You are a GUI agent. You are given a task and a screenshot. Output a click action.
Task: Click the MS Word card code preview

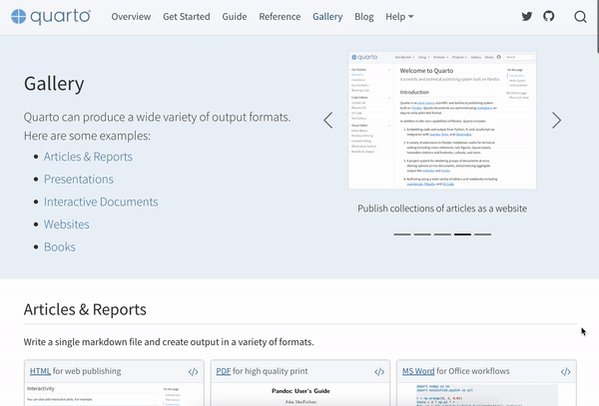(x=486, y=395)
